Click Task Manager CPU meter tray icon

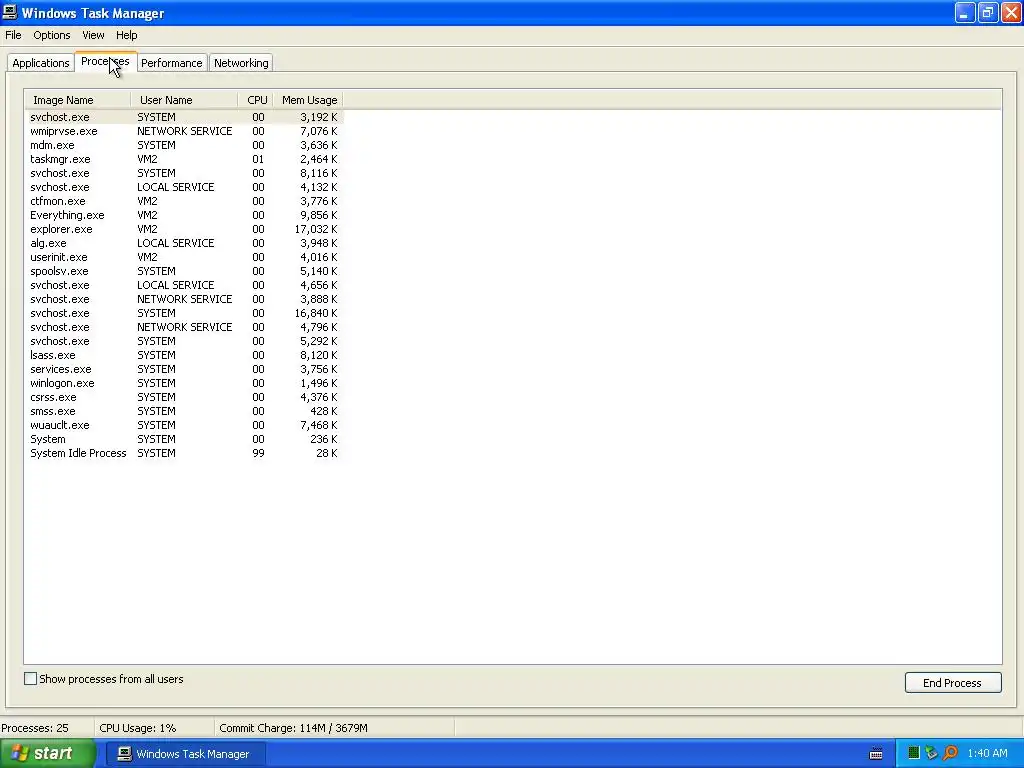pyautogui.click(x=914, y=753)
